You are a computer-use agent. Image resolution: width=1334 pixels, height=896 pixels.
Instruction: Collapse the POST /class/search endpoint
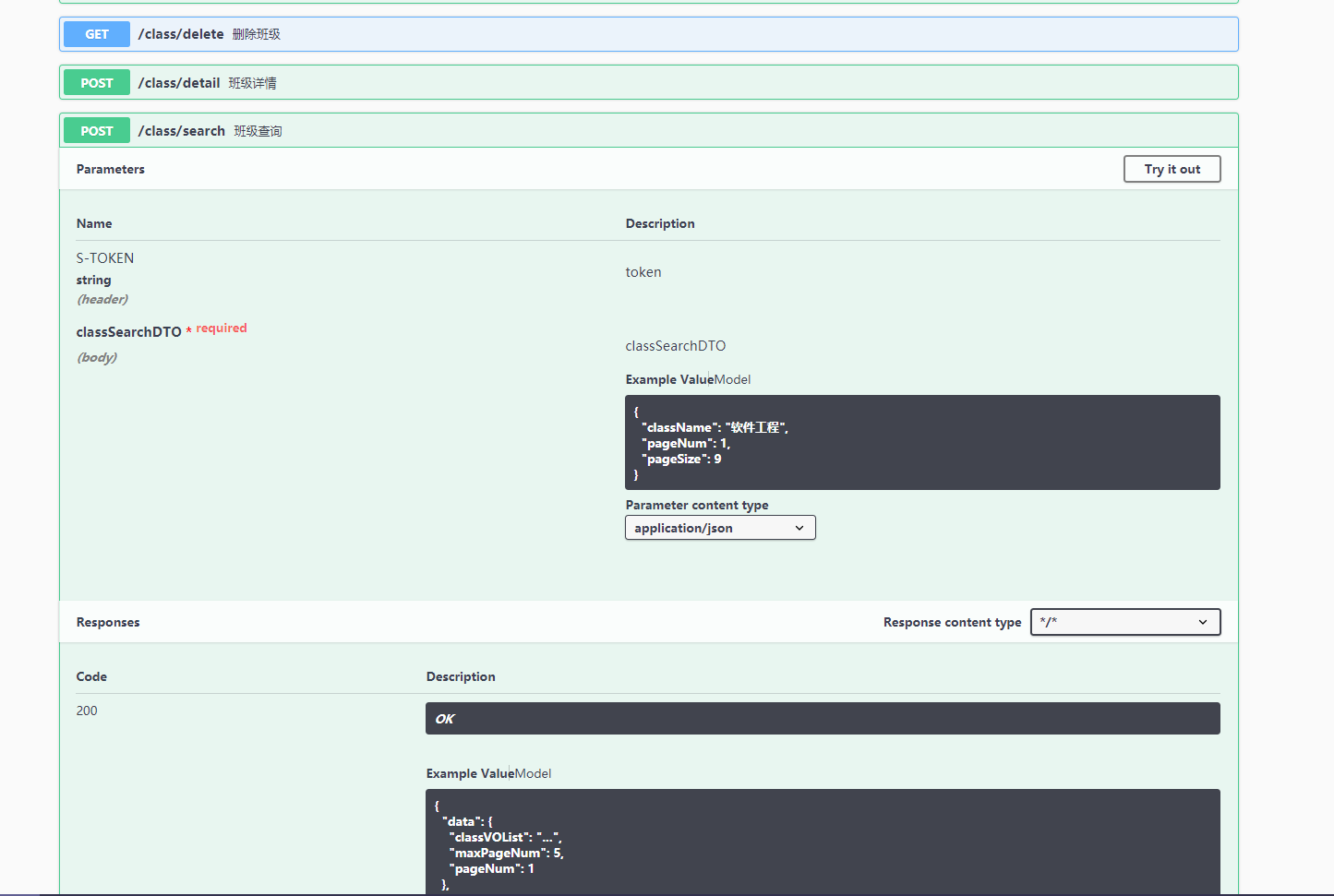pos(646,131)
